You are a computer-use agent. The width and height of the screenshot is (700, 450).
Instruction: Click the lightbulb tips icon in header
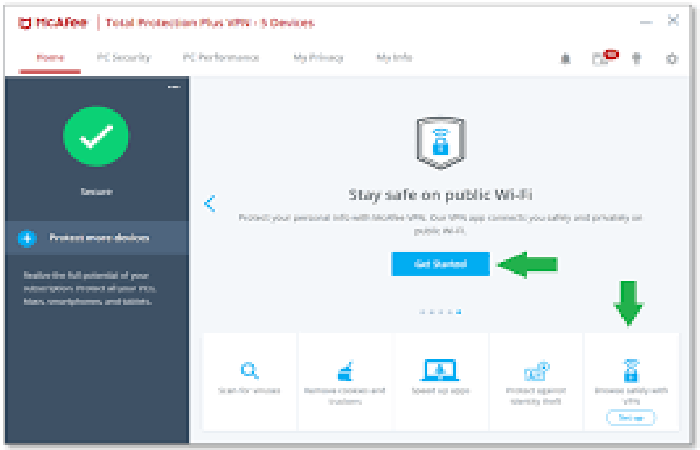tap(637, 59)
